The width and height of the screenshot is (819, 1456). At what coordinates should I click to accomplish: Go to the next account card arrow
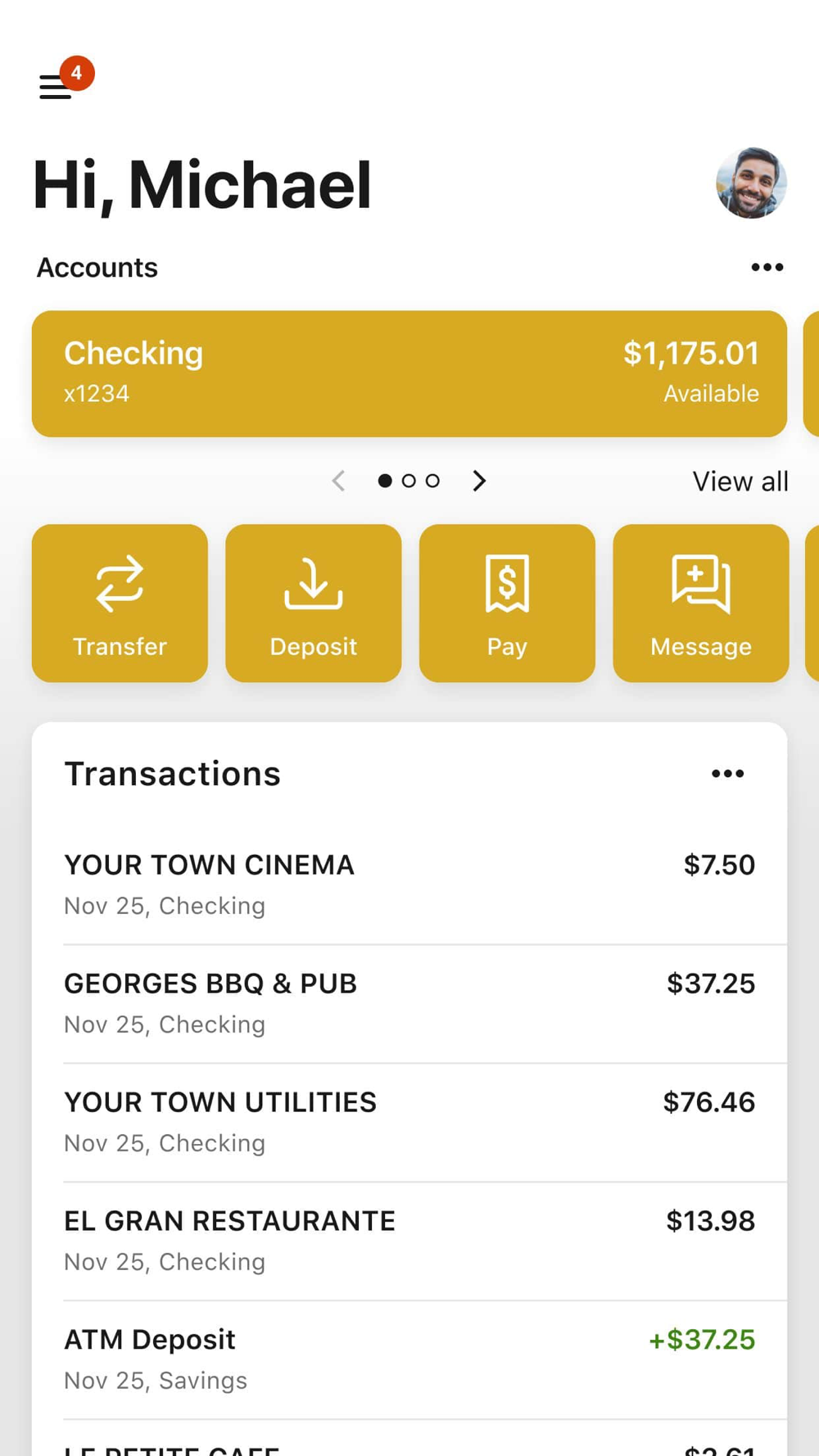479,481
